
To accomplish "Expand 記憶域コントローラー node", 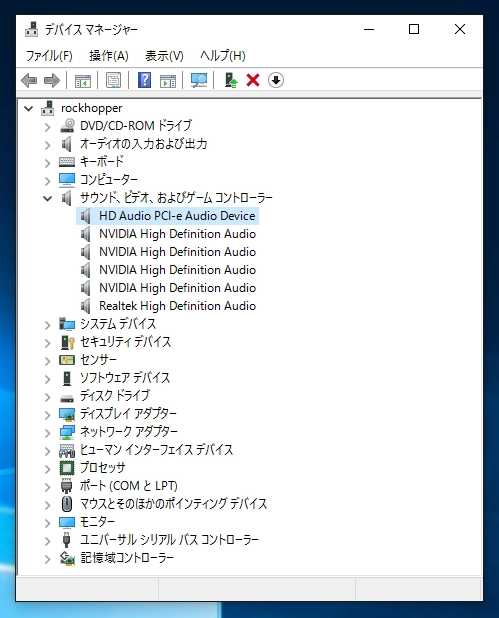I will [x=48, y=559].
